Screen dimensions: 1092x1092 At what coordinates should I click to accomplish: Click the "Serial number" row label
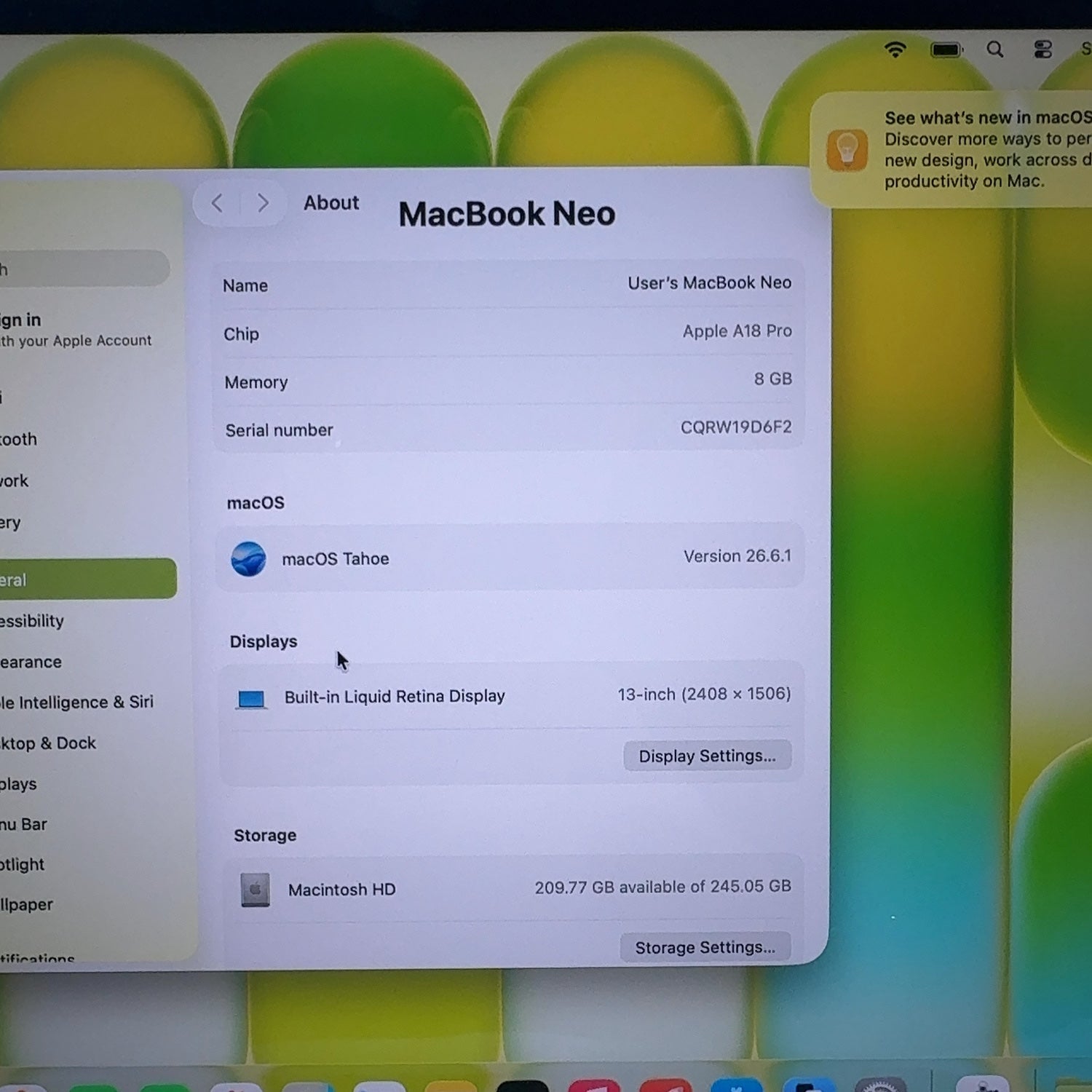[x=279, y=430]
